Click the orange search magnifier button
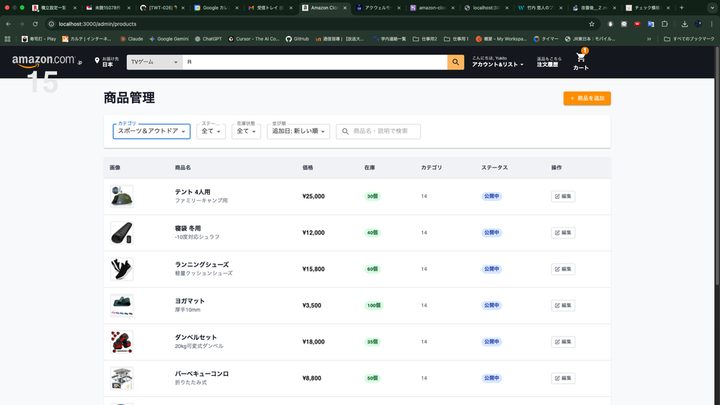Image resolution: width=720 pixels, height=405 pixels. pos(455,62)
